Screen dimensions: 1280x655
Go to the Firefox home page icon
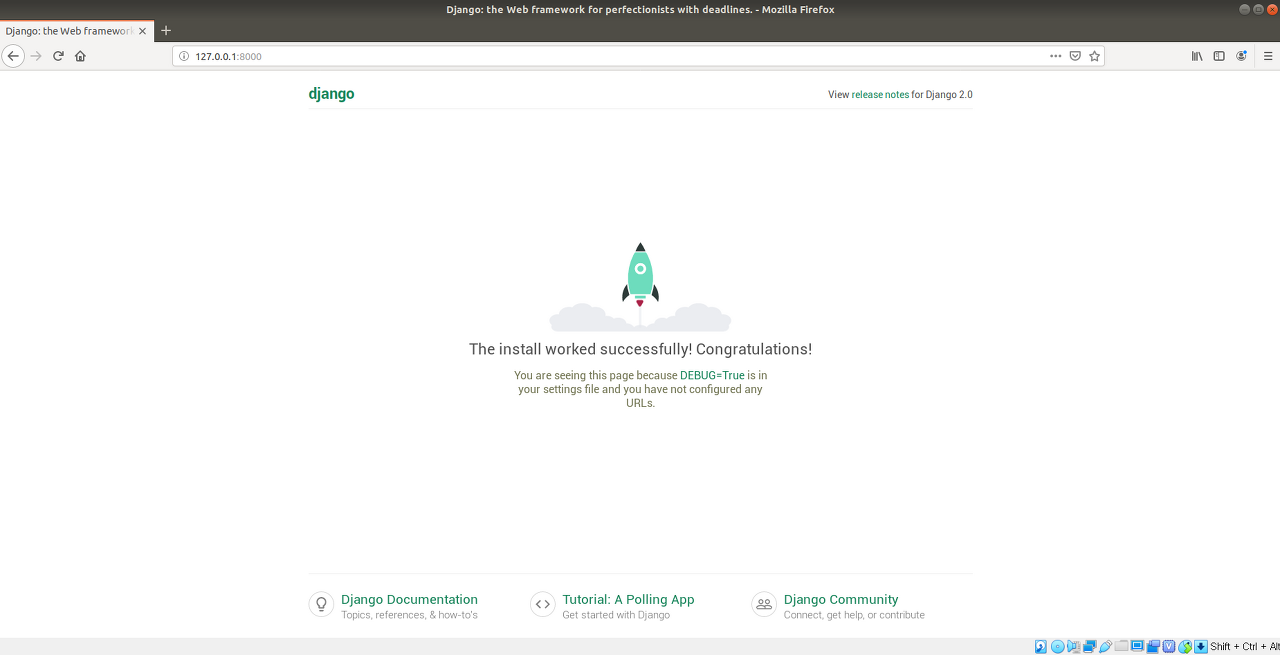point(80,56)
